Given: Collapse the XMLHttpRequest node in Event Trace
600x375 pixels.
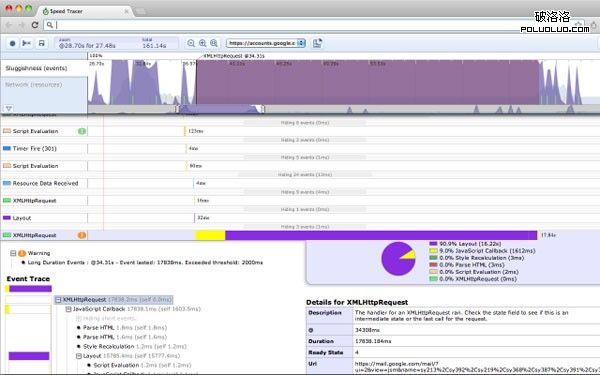Looking at the screenshot, I should coord(58,300).
